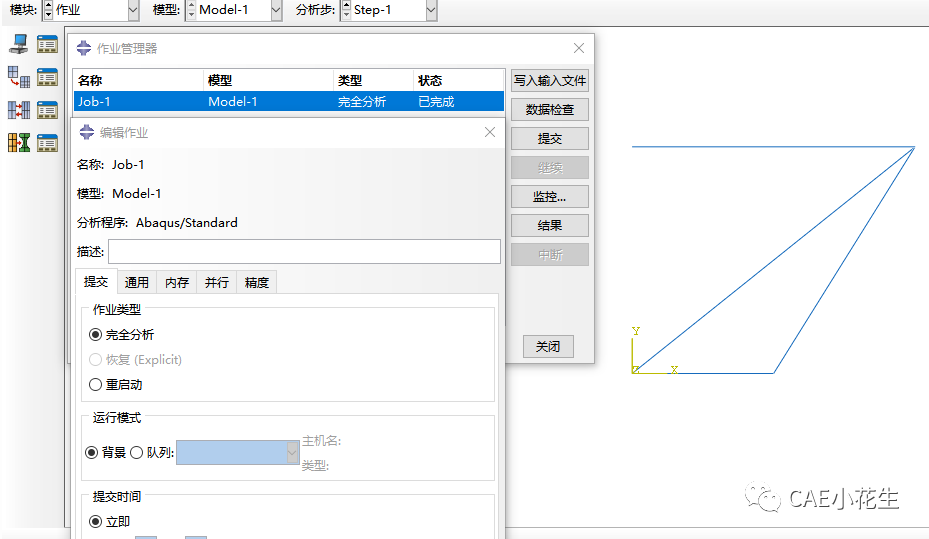Open Job Manager icon beside Create Job

[x=47, y=44]
